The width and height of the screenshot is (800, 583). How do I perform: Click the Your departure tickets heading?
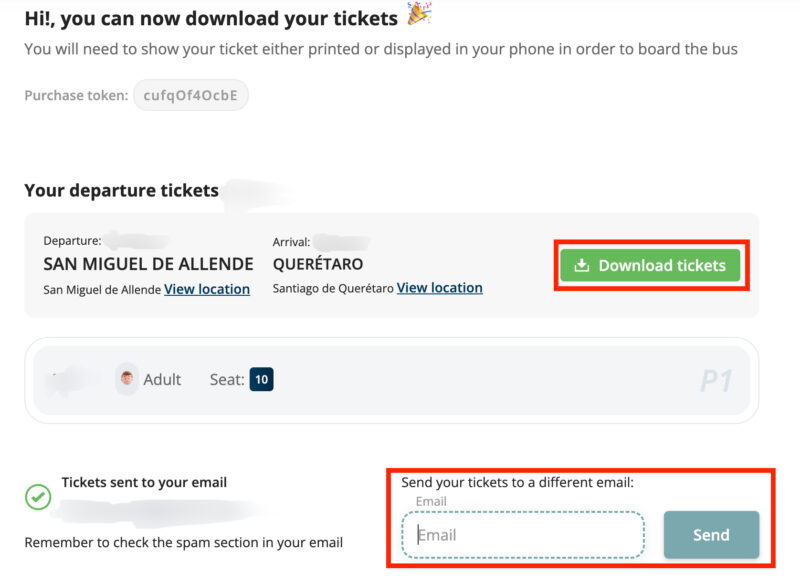point(121,190)
